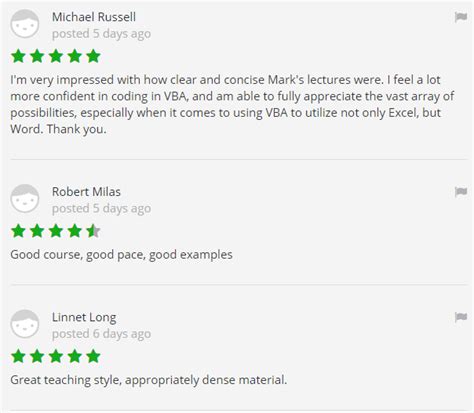Viewport: 474px width, 413px height.
Task: Click the first star of Michael Russell's rating
Action: pyautogui.click(x=18, y=56)
